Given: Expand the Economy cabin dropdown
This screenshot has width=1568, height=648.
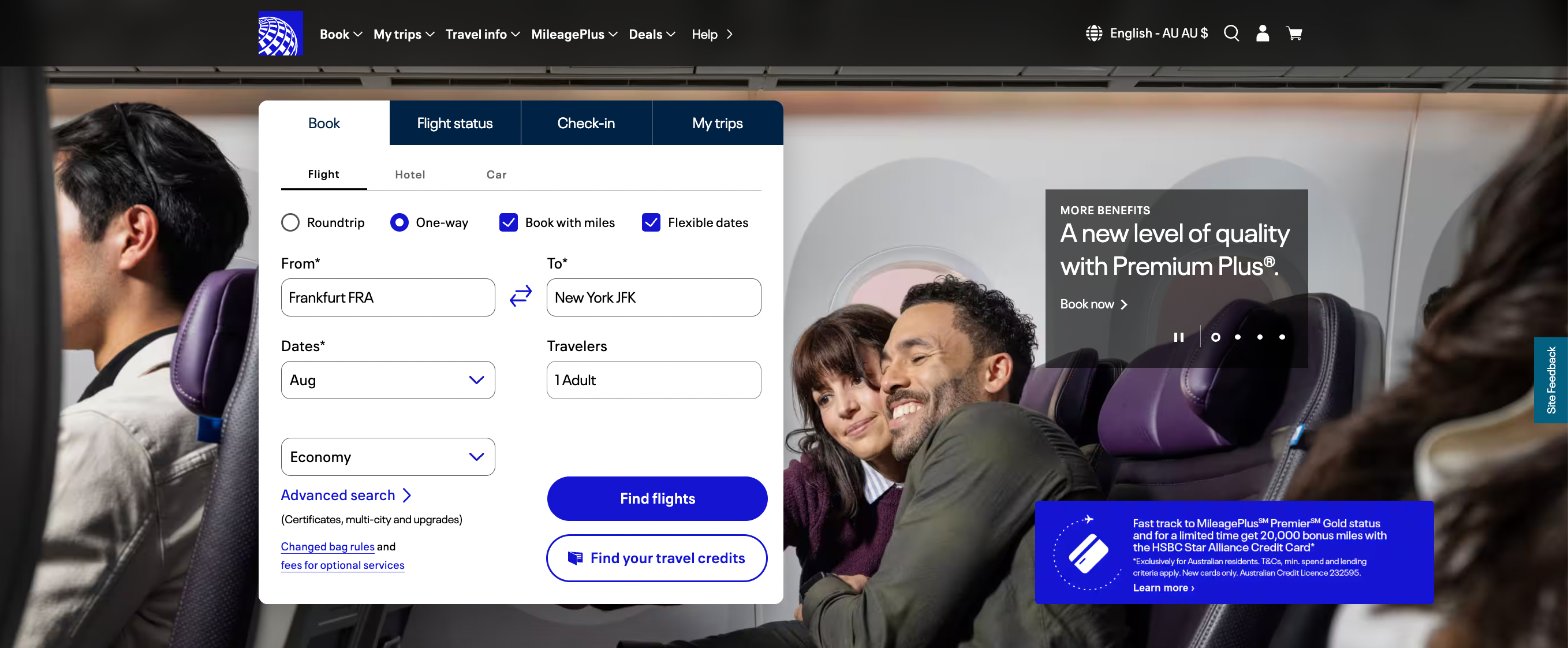Looking at the screenshot, I should click(388, 457).
